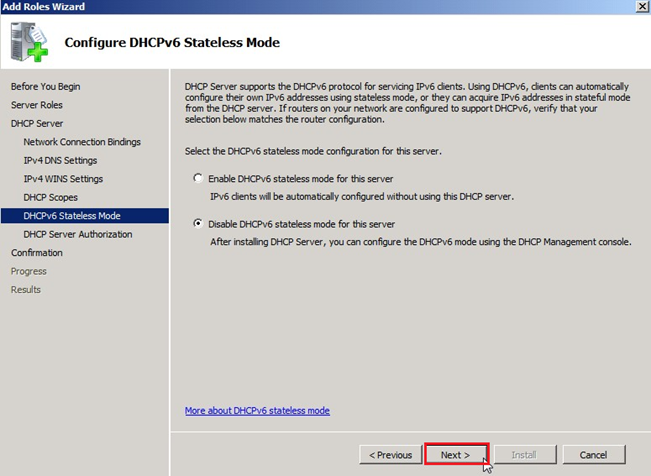Open the DHCP Scopes page
This screenshot has height=476, width=651.
click(x=50, y=197)
